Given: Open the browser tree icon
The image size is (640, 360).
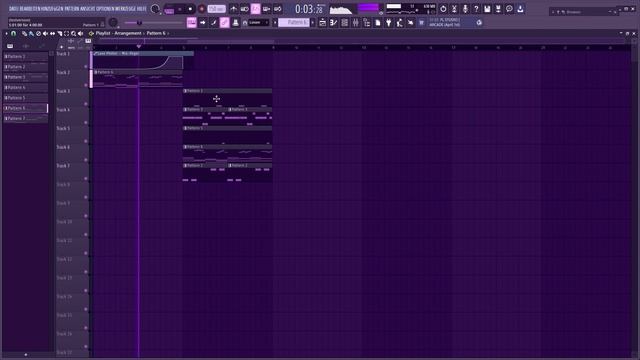Looking at the screenshot, I should pos(367,23).
